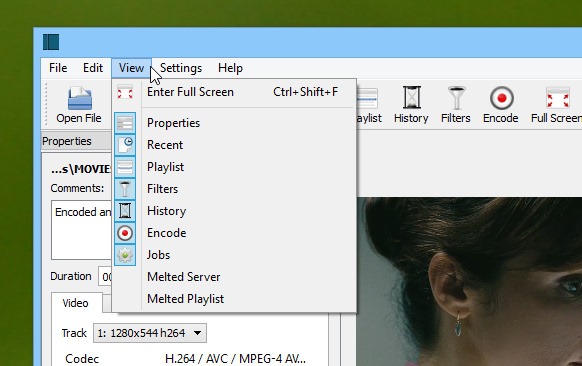
Task: Click the Codec value H.264 / AVC text
Action: [236, 359]
